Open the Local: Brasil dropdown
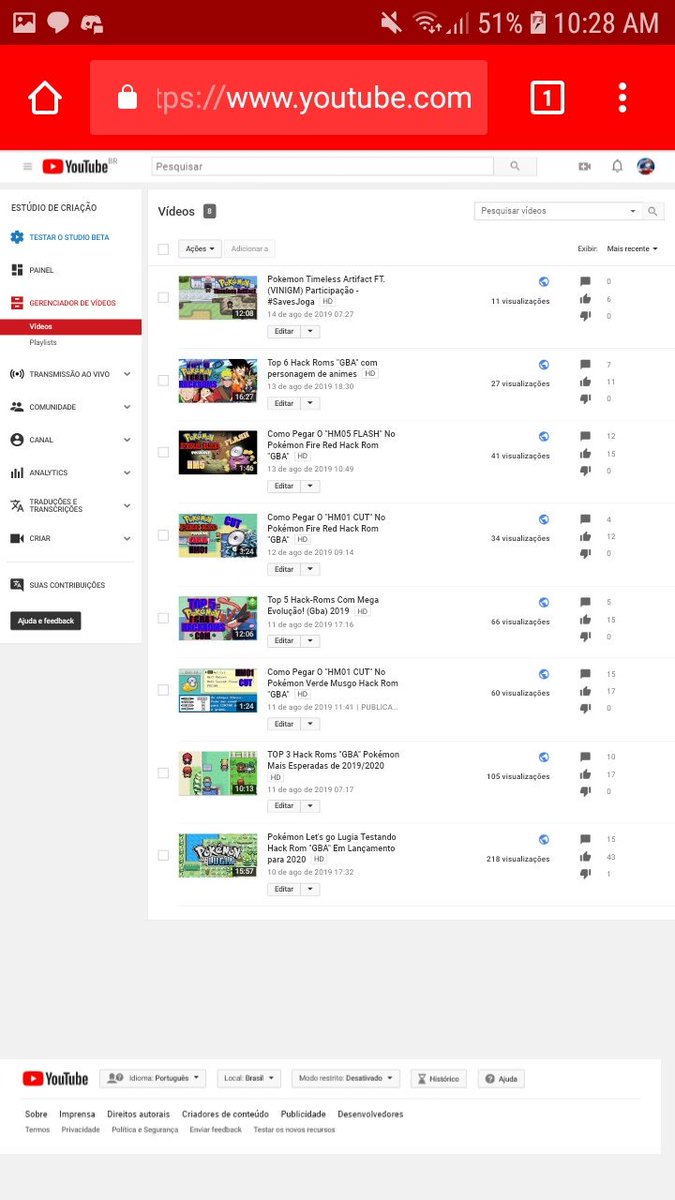675x1200 pixels. click(250, 1079)
